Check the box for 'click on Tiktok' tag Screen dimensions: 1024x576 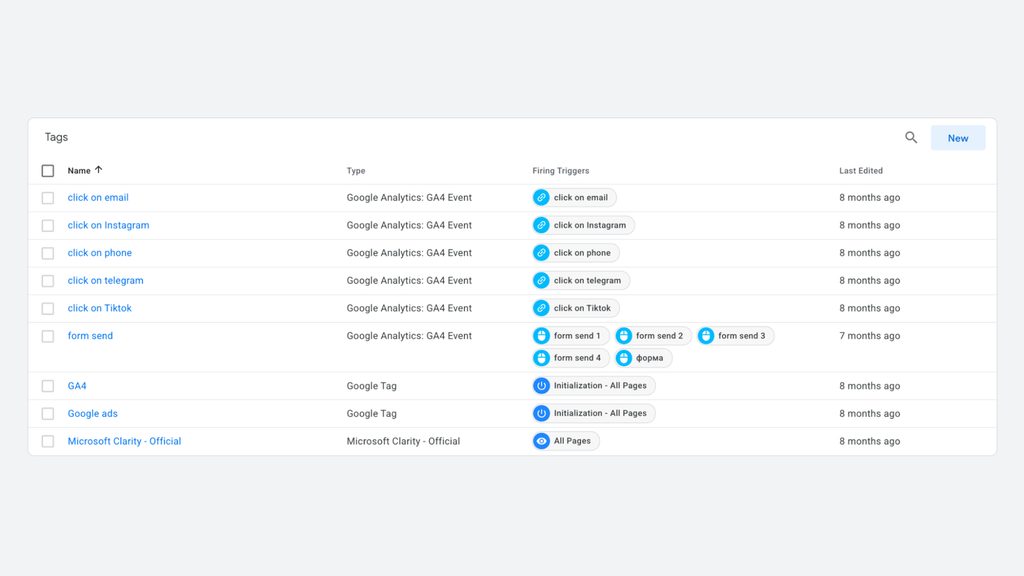point(48,308)
